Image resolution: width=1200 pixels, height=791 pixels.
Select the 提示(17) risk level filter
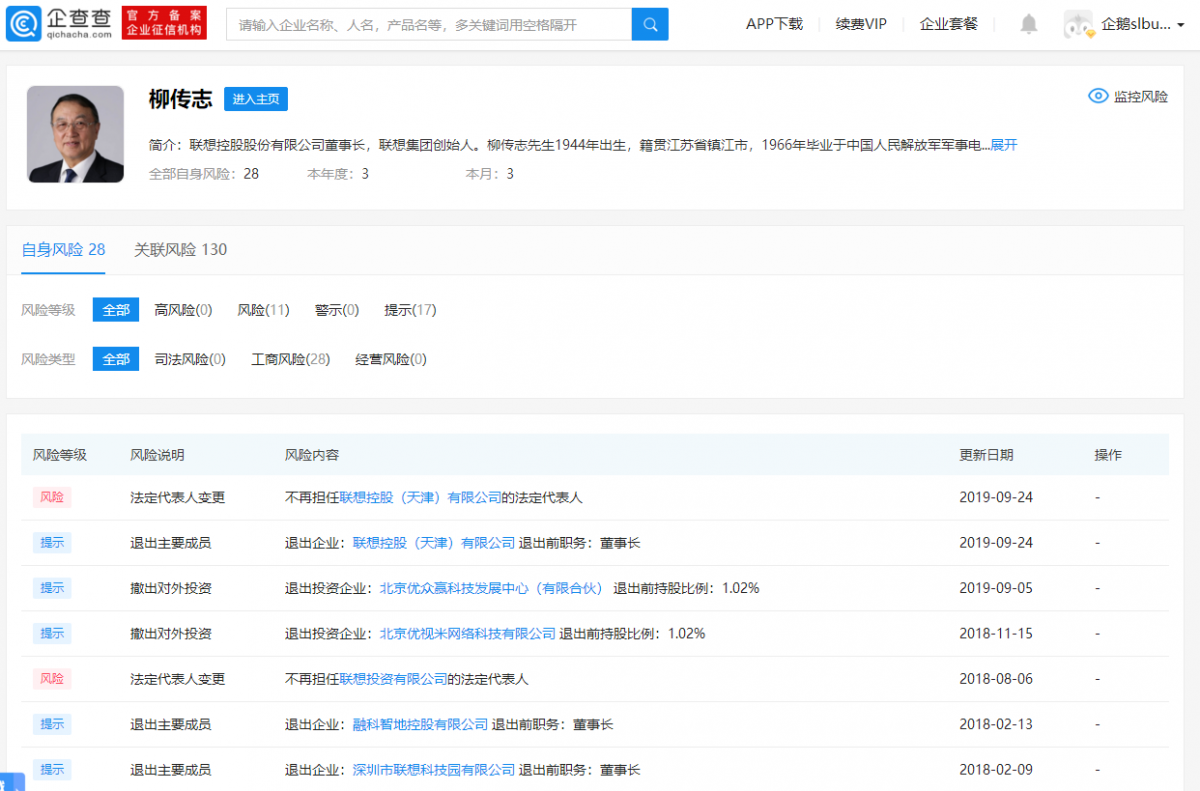[410, 310]
